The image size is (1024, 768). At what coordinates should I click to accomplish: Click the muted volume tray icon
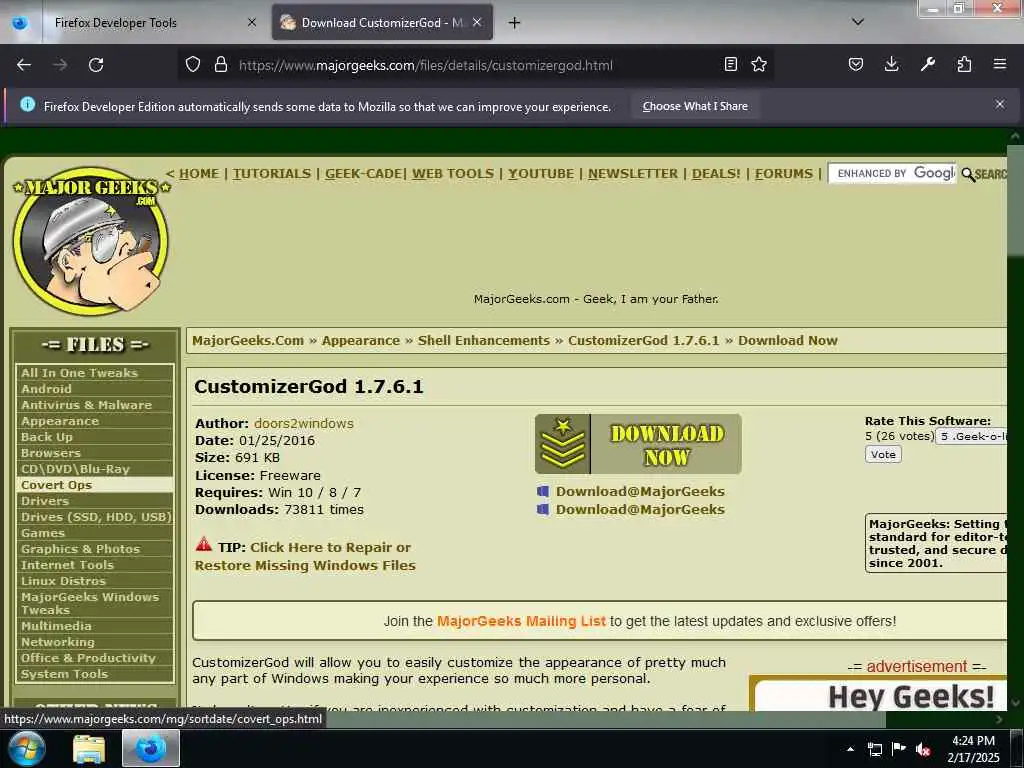[922, 750]
